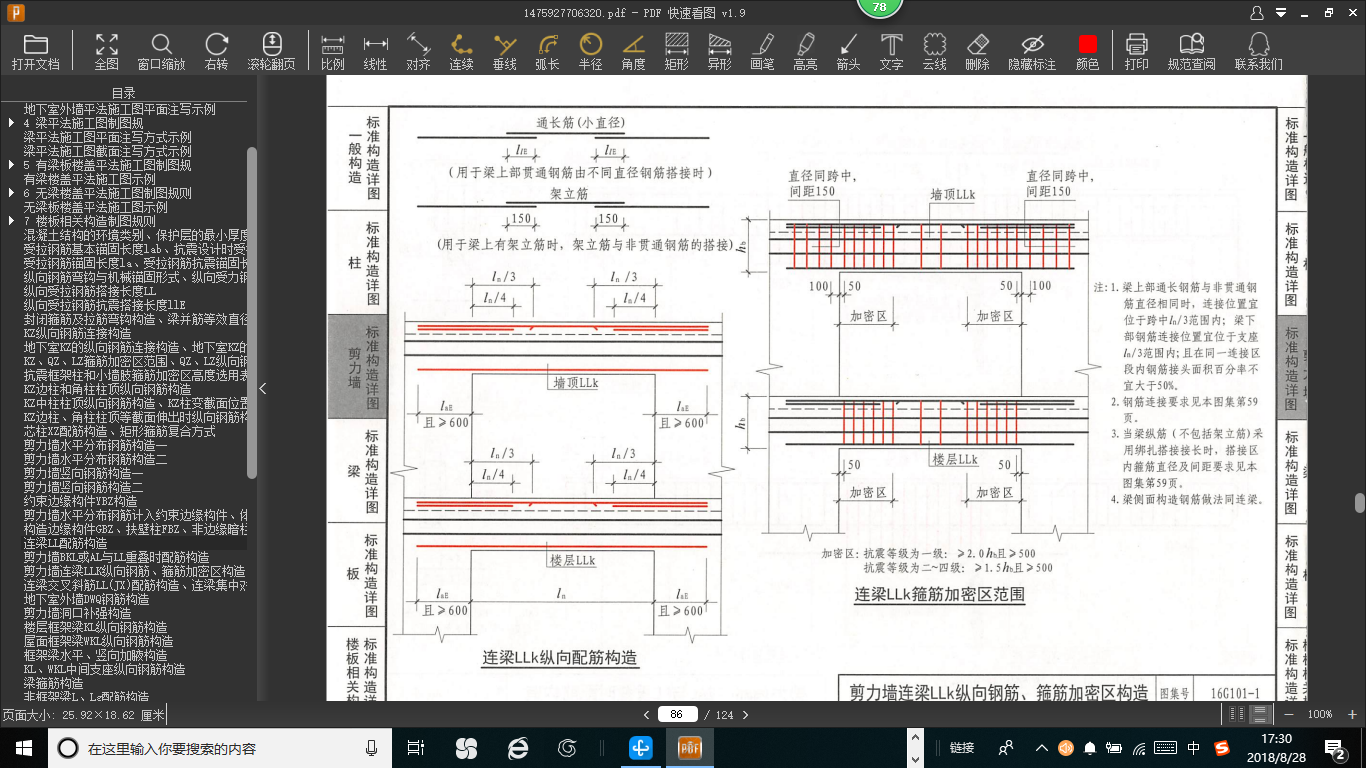Open a document with 打开文档
This screenshot has height=768, width=1366.
point(36,51)
